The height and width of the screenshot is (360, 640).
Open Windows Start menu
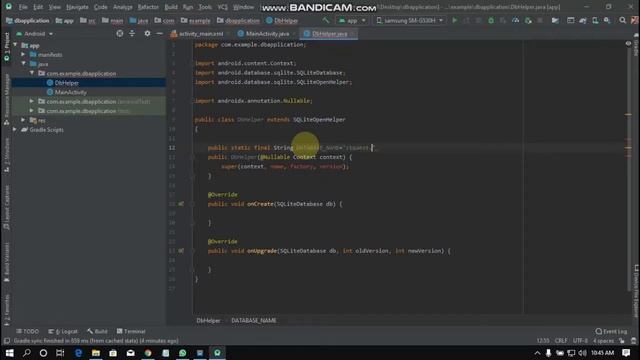click(x=9, y=353)
